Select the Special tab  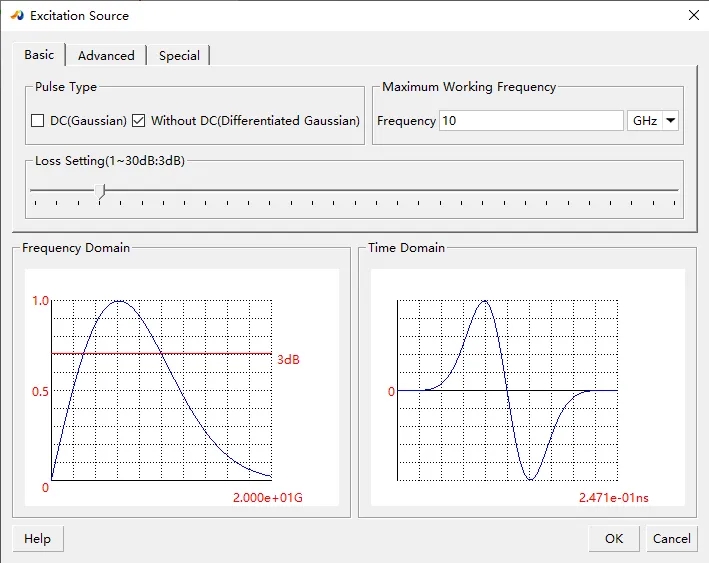pos(179,56)
